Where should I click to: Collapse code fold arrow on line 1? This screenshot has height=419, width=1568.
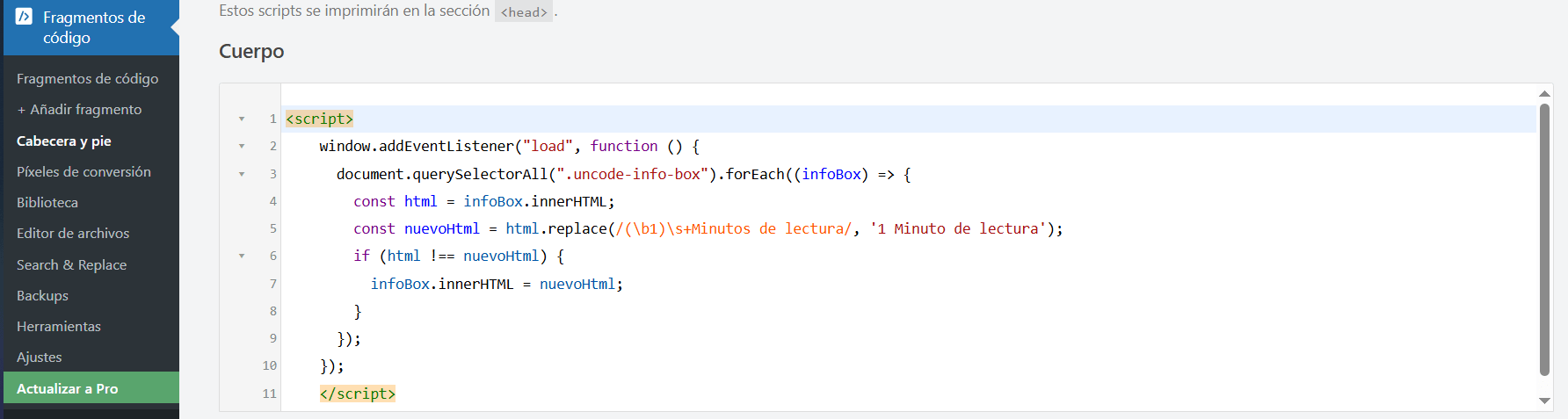242,119
